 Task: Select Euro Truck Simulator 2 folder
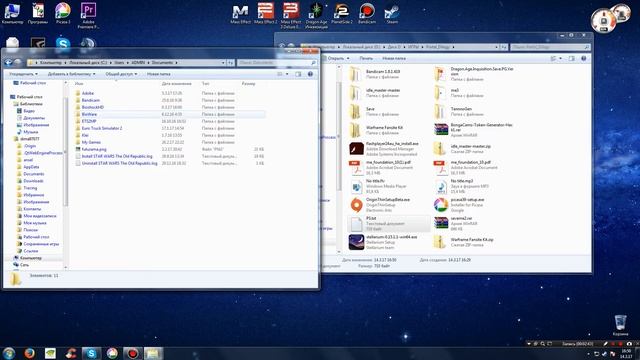click(x=102, y=128)
